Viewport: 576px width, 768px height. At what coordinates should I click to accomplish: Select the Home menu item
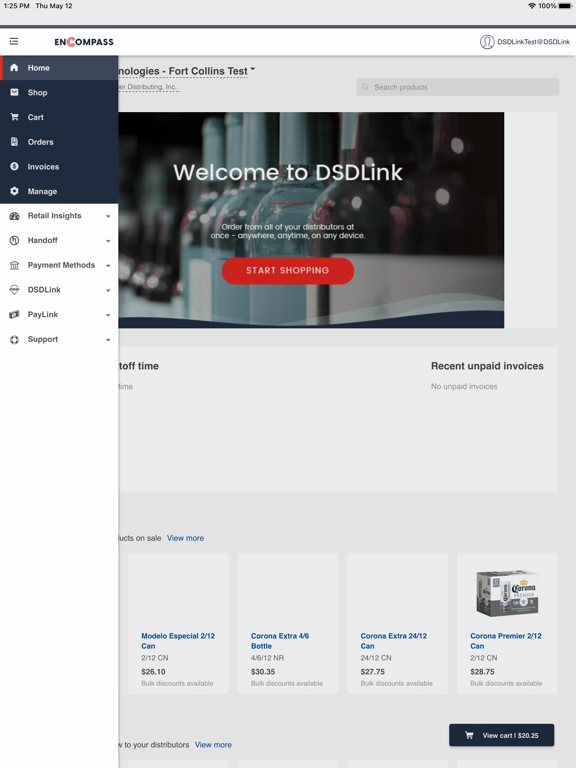click(59, 68)
